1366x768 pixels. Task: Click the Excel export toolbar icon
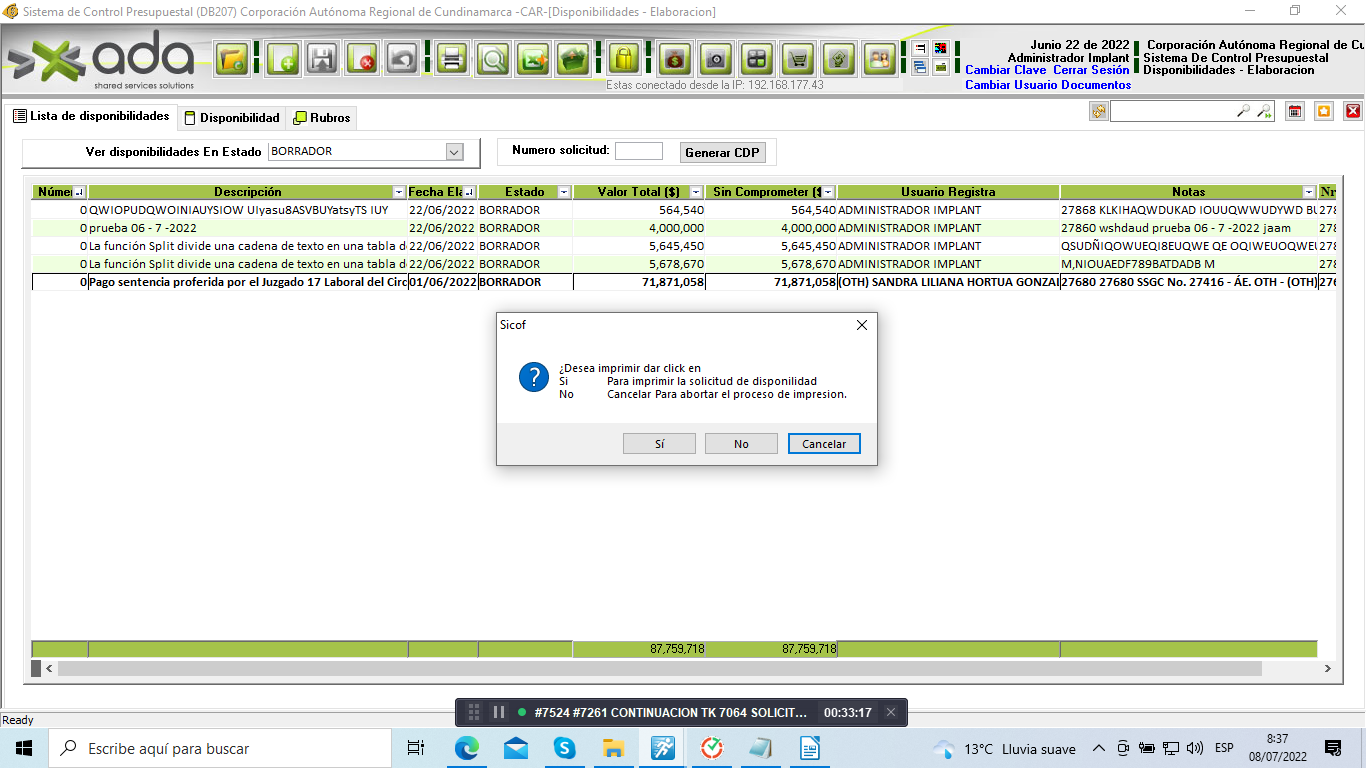coord(534,60)
